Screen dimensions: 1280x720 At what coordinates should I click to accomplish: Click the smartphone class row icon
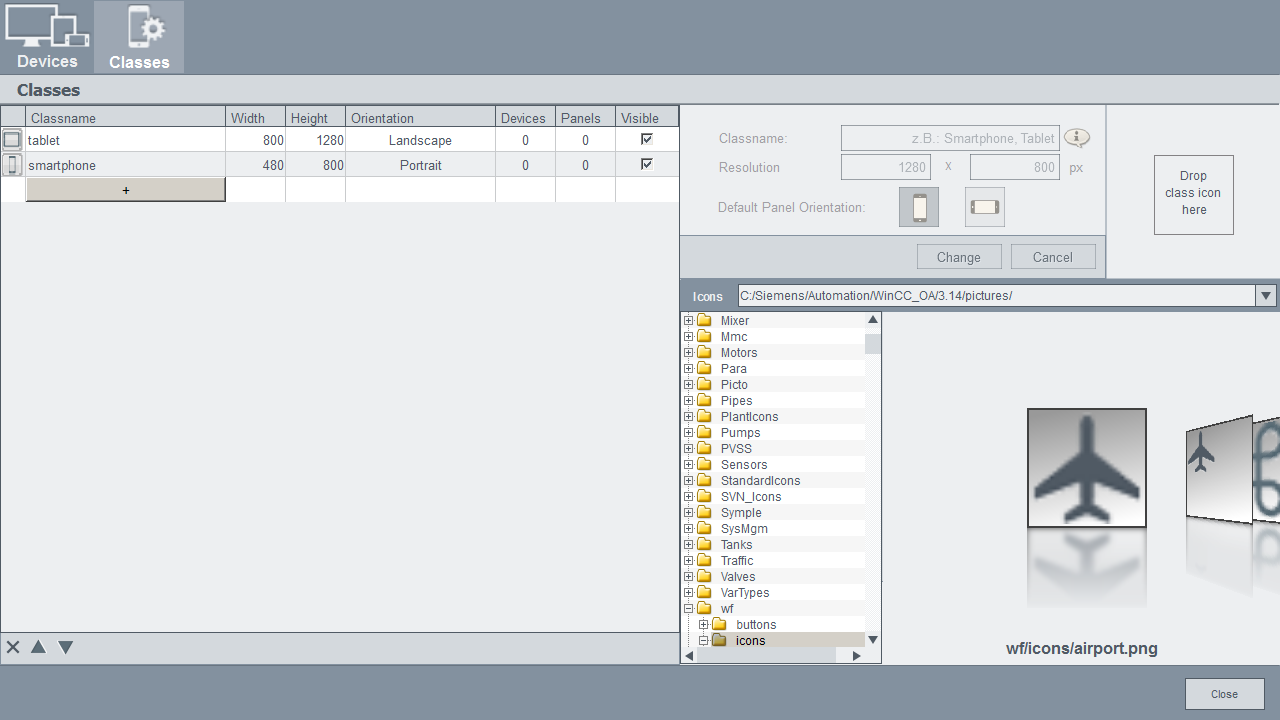pos(12,165)
